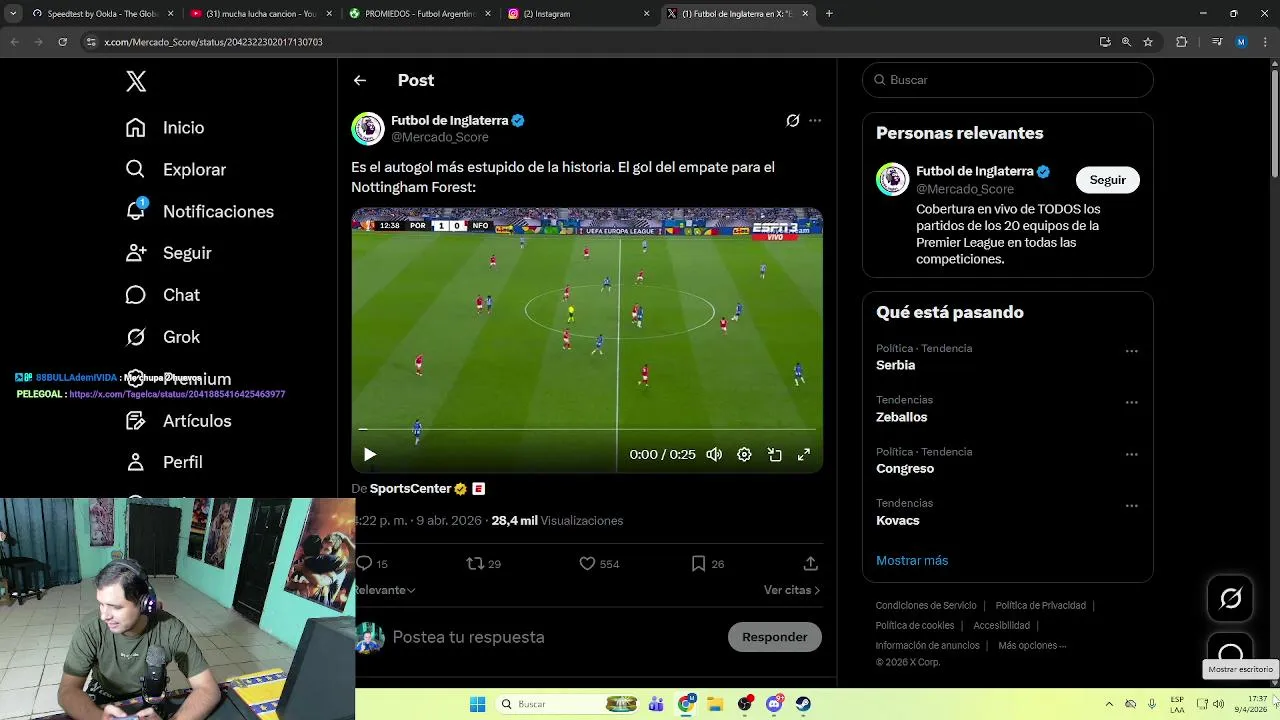Screen dimensions: 1280x720
Task: Bookmark this page with star icon
Action: point(1148,42)
